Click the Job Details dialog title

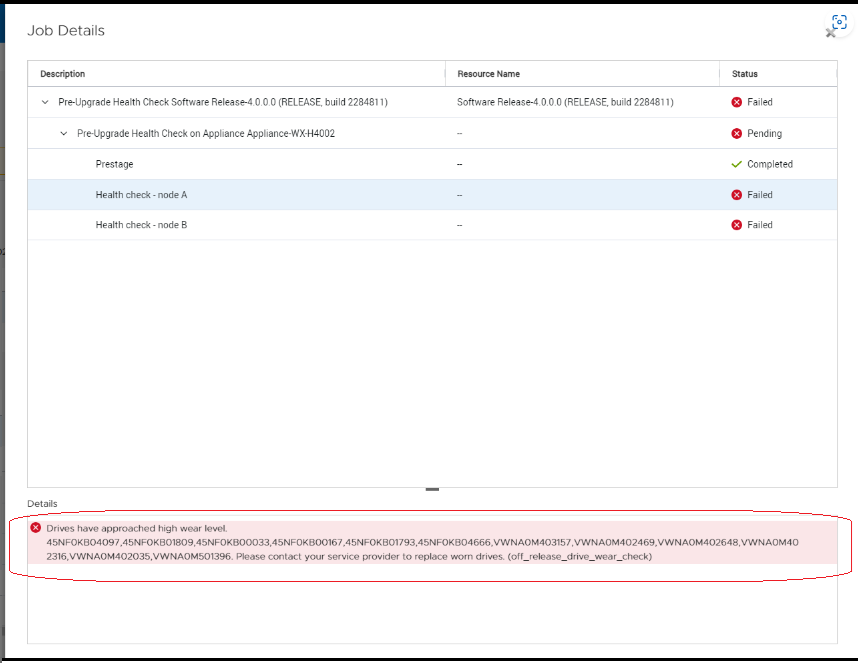click(66, 31)
